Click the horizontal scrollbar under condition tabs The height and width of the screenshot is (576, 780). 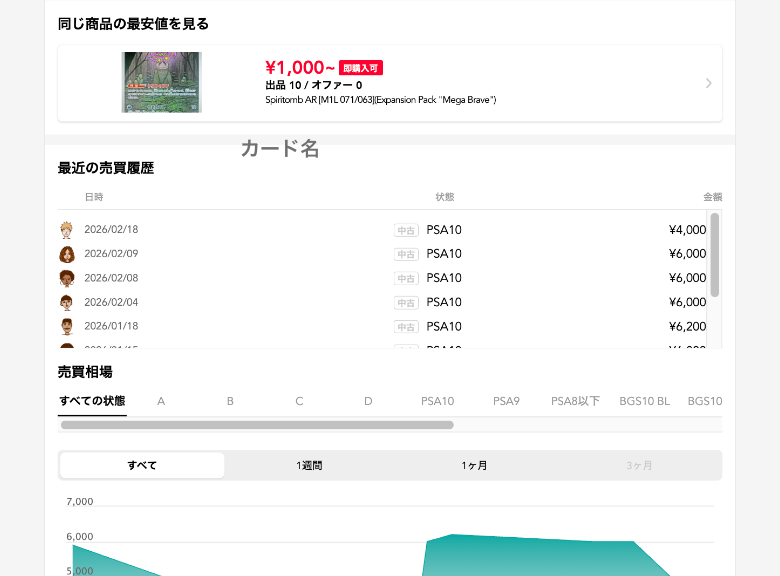pyautogui.click(x=257, y=425)
